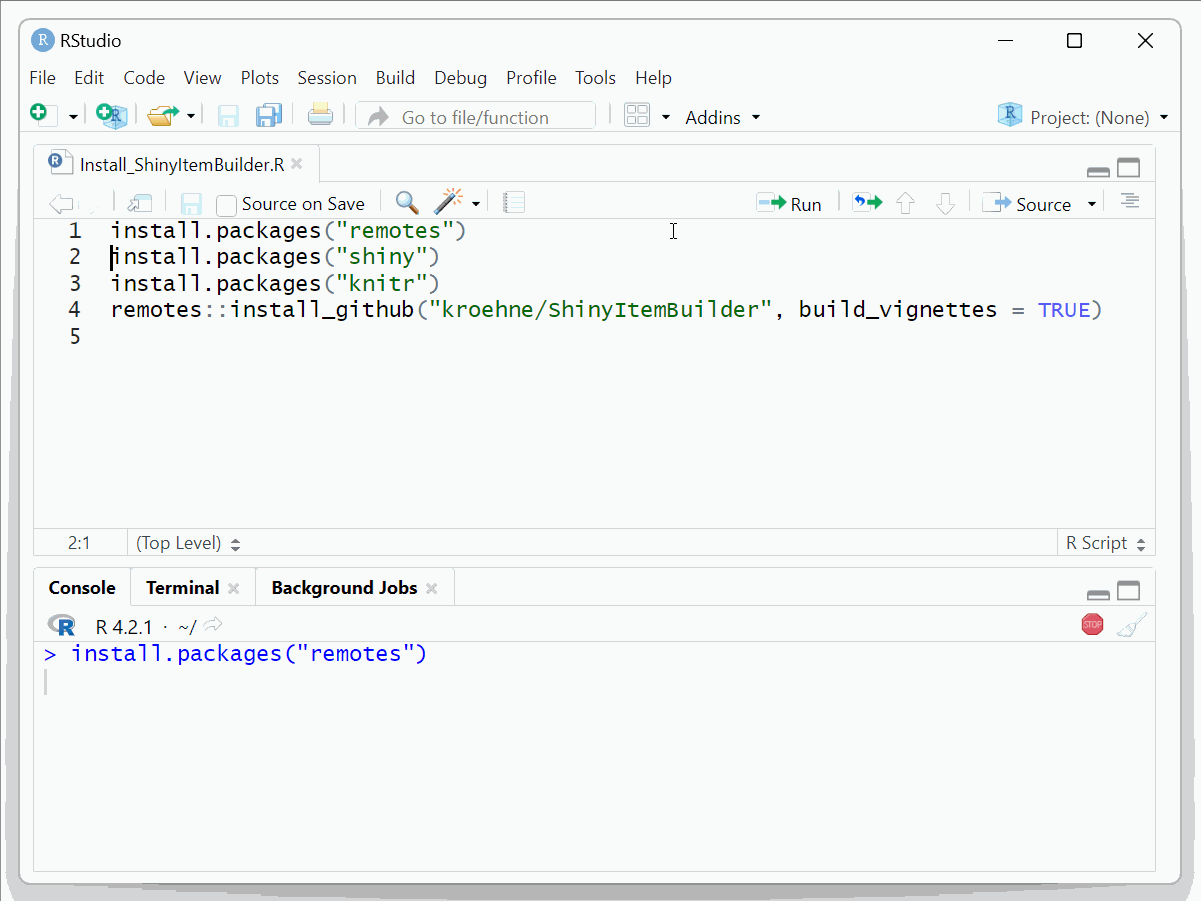Select the Console tab

click(82, 588)
